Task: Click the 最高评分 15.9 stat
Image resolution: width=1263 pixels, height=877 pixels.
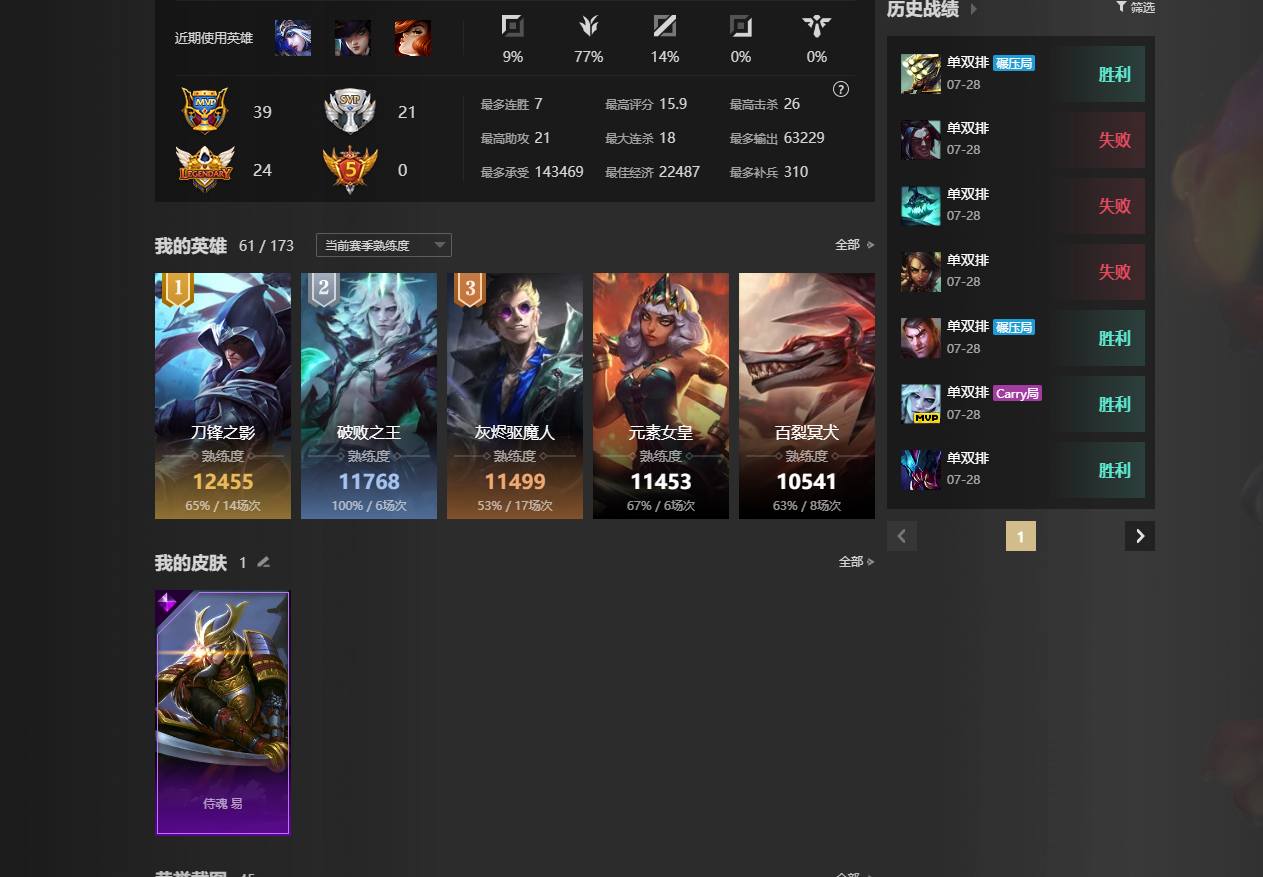Action: tap(646, 104)
